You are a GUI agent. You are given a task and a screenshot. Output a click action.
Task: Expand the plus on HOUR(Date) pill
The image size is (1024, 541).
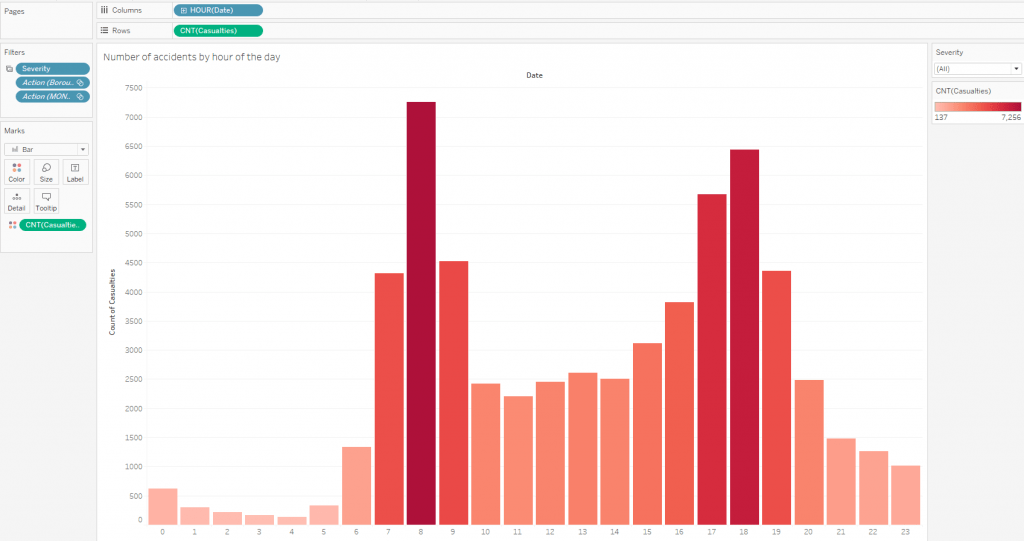coord(183,10)
